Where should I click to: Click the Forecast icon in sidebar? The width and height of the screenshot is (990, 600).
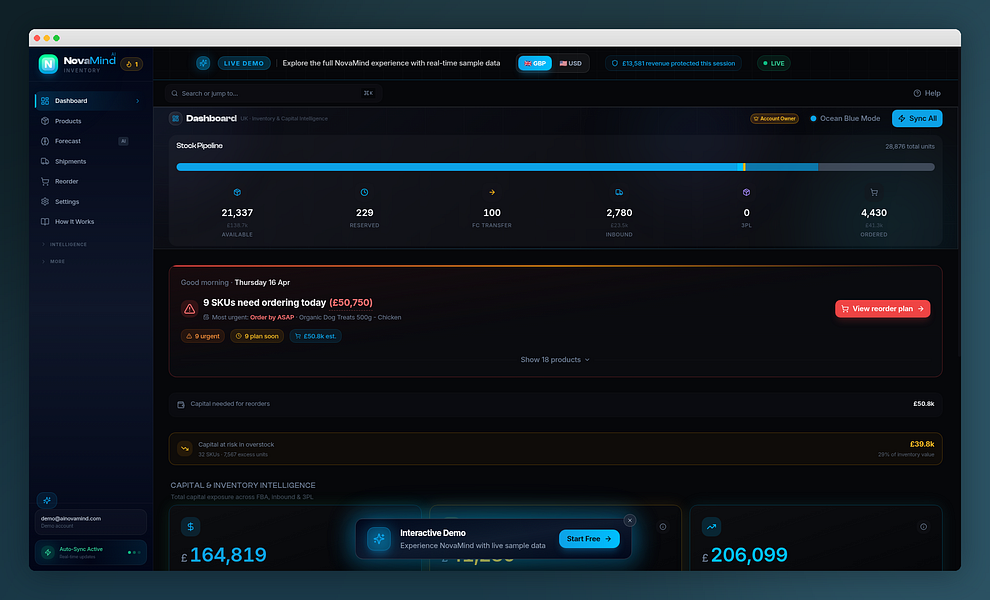45,141
